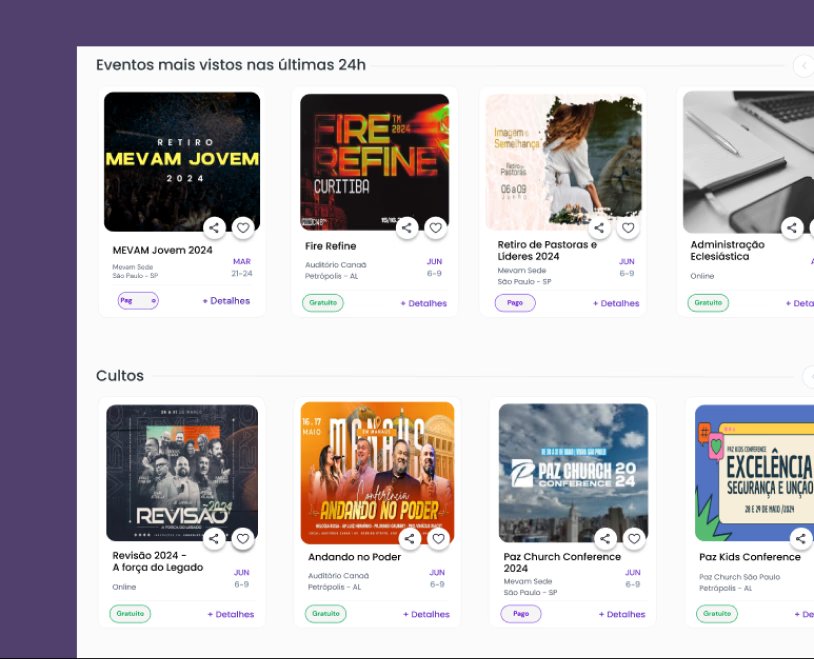Open the MEVAM Jovem 2024 banner image
814x659 pixels.
click(x=182, y=162)
